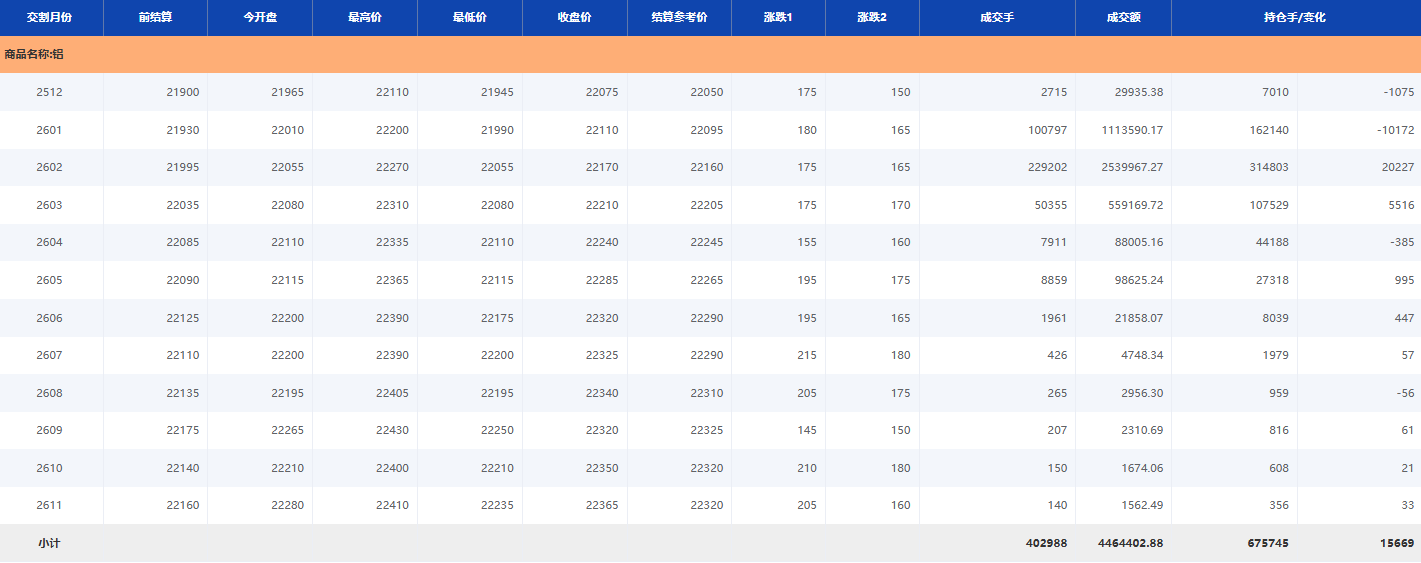The height and width of the screenshot is (563, 1421).
Task: Click the 前结算 column header
Action: (155, 18)
